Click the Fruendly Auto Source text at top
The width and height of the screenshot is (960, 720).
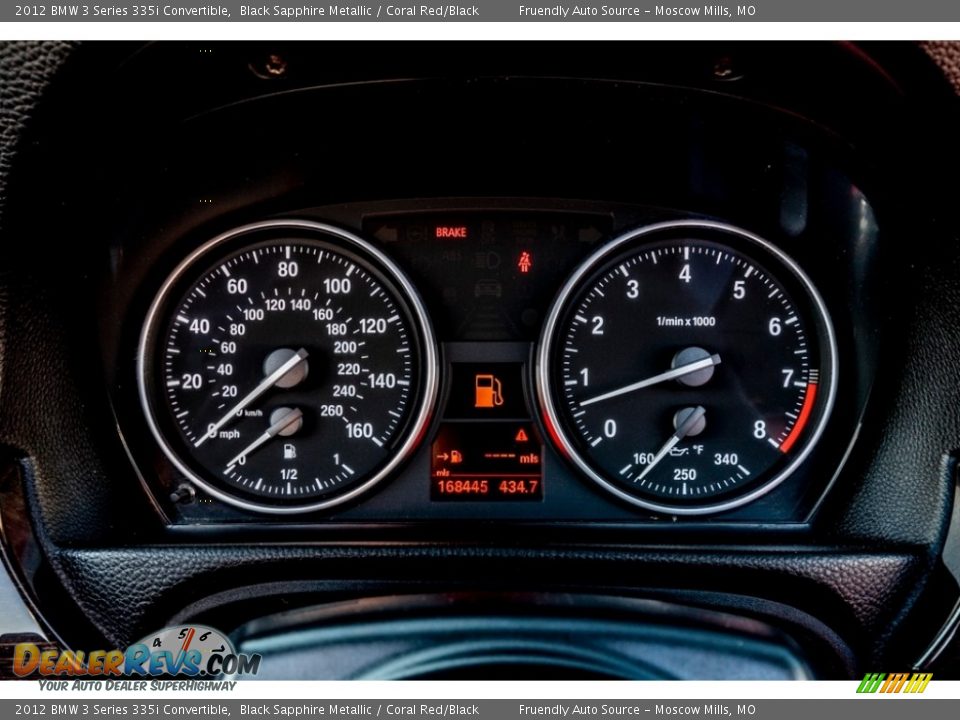click(637, 10)
